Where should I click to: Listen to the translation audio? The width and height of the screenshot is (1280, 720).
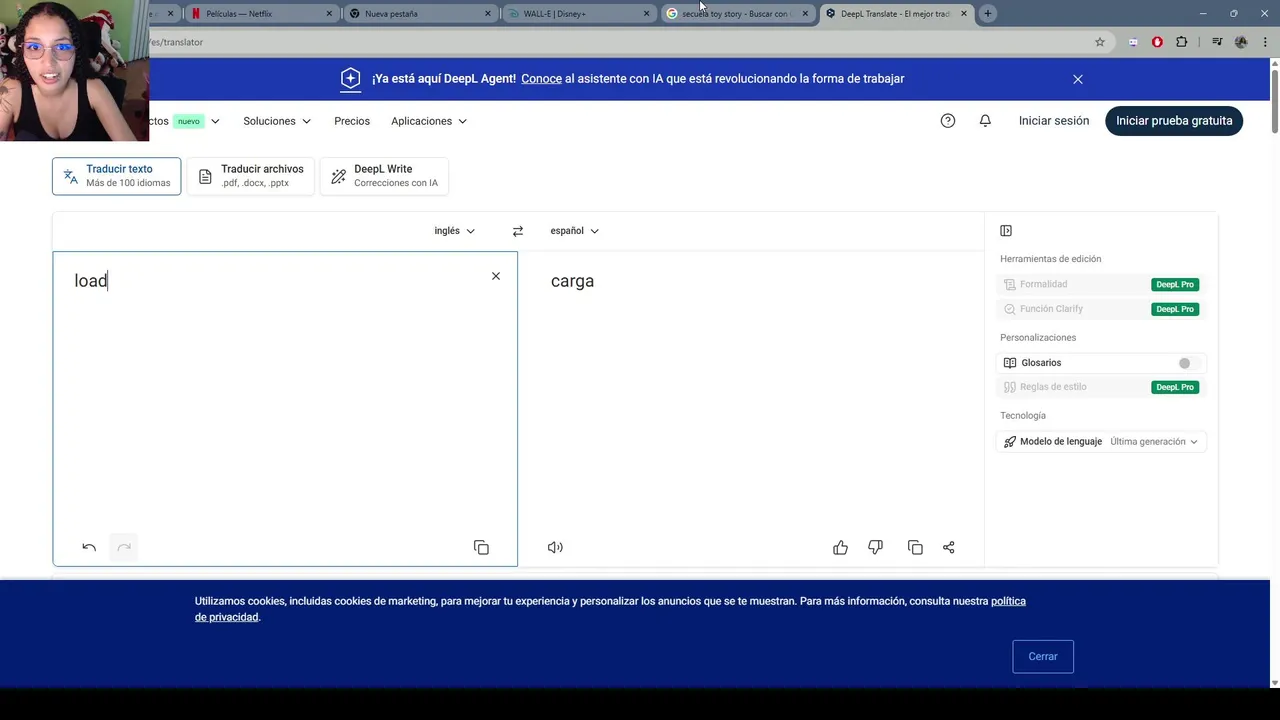click(x=555, y=547)
